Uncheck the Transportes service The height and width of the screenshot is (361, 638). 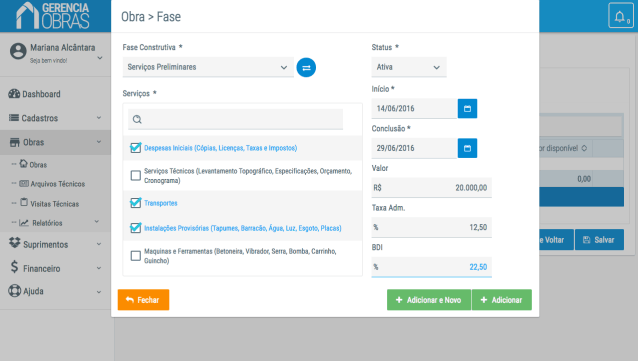(135, 203)
